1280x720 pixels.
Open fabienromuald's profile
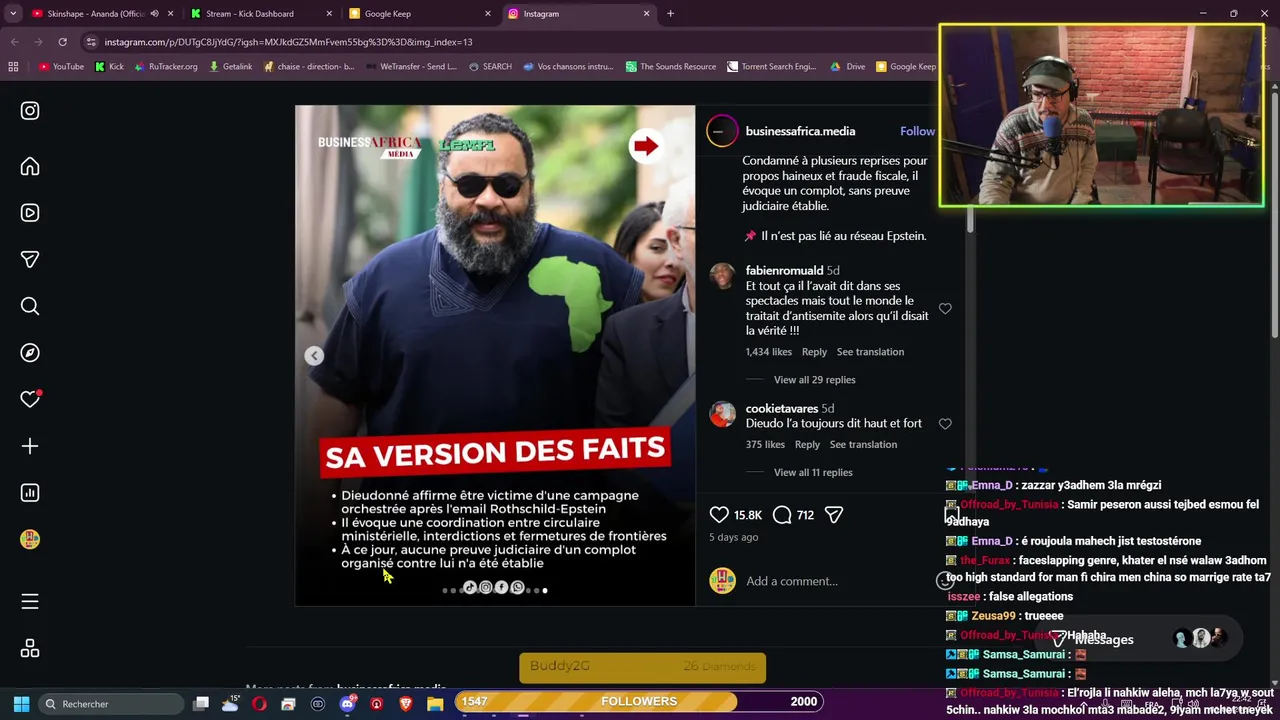coord(784,270)
